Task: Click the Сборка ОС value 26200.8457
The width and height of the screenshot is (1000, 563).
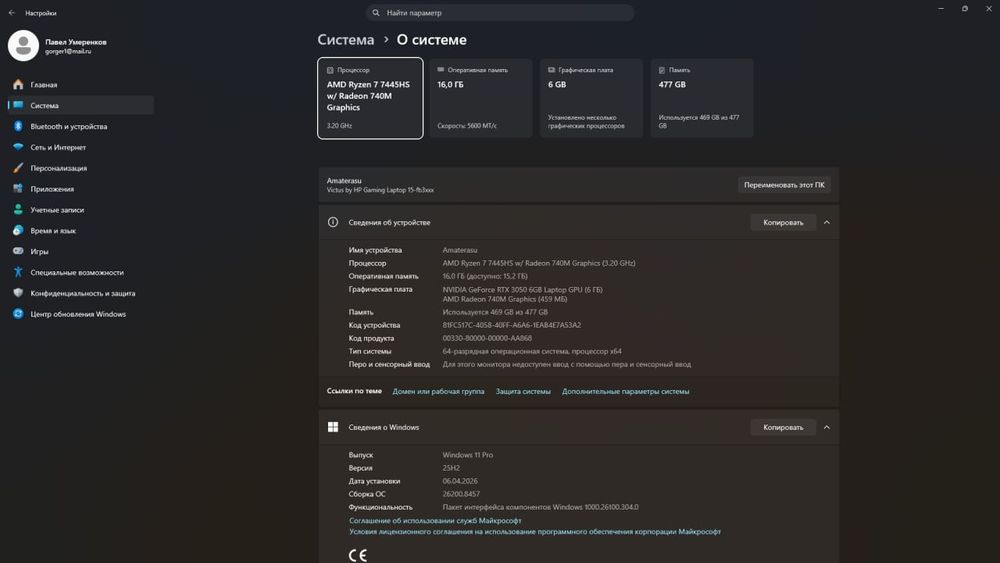Action: tap(461, 494)
